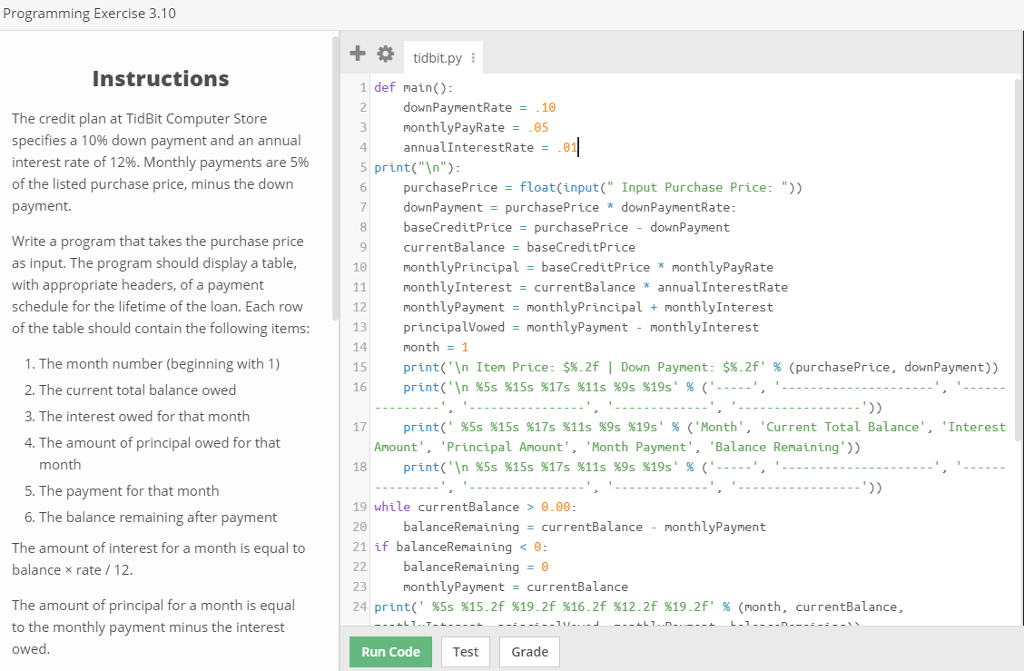Viewport: 1024px width, 671px height.
Task: Click the line number 19 in the gutter
Action: [x=360, y=507]
